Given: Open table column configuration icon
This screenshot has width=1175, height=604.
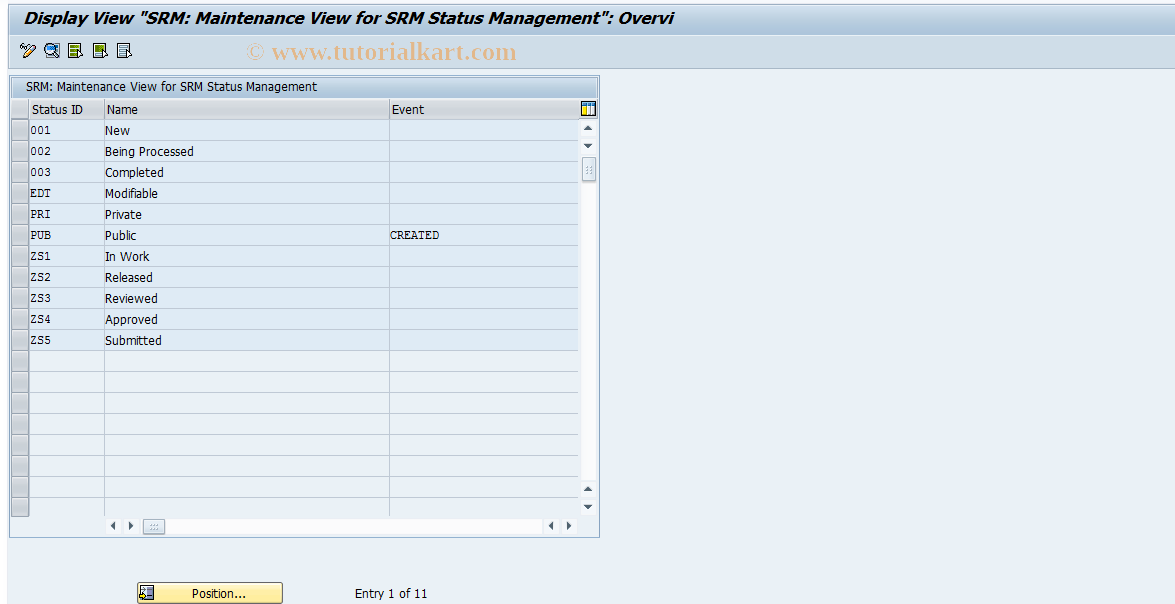Looking at the screenshot, I should pos(588,109).
